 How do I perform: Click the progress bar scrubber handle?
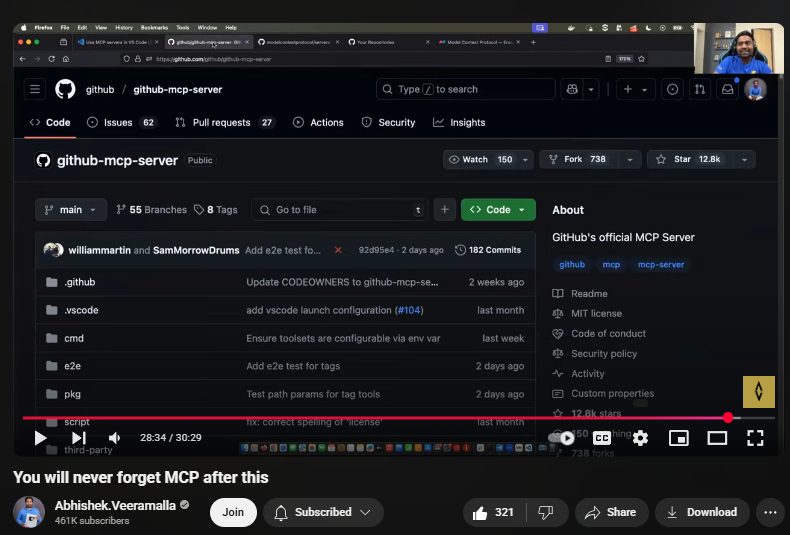pos(728,418)
